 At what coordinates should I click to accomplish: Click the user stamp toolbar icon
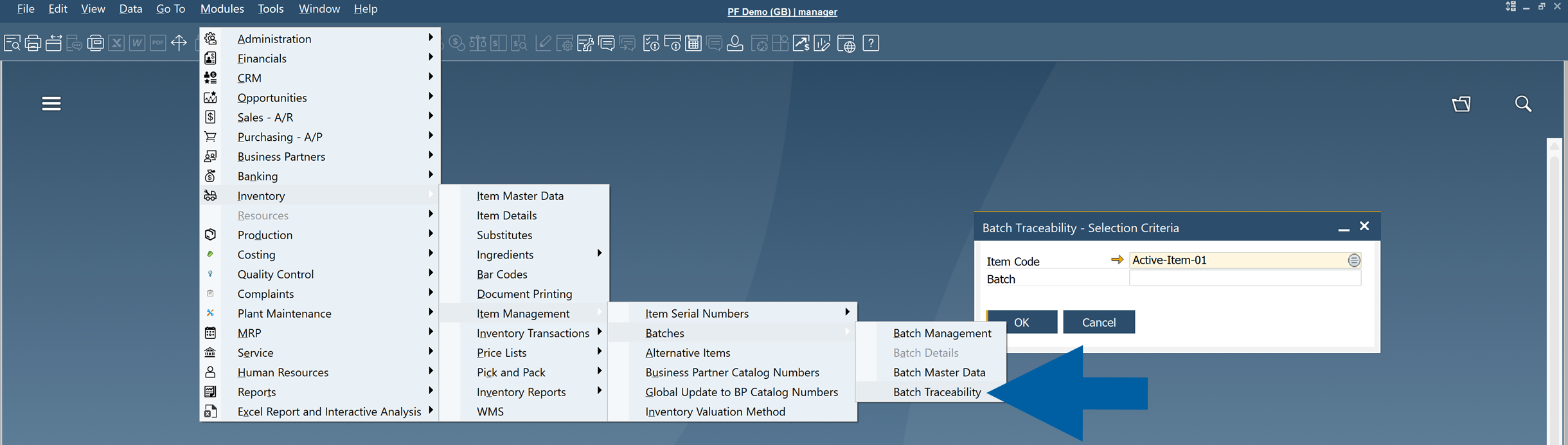(735, 43)
